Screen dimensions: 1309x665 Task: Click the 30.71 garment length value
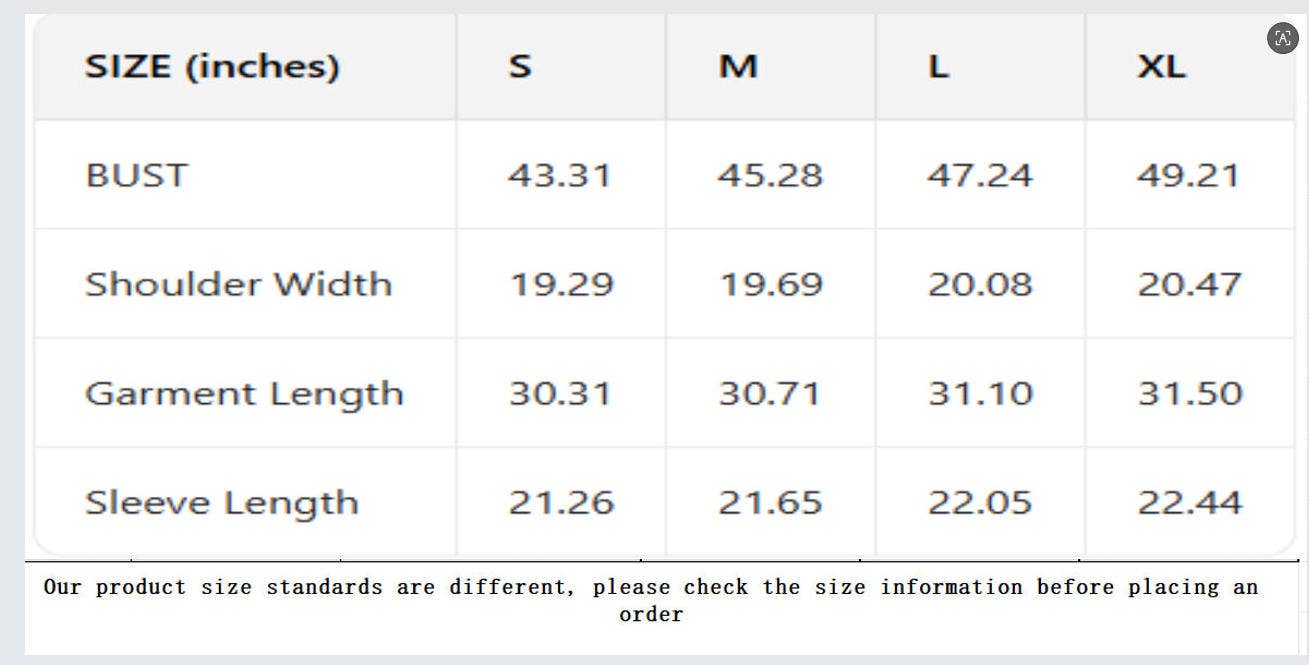(769, 394)
